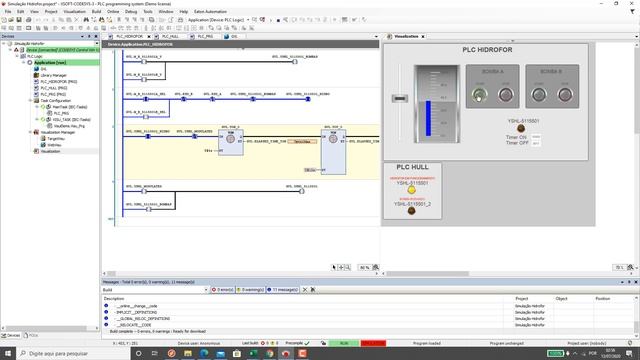Pin the Devices panel
Viewport: 640px width, 360px height.
pyautogui.click(x=89, y=36)
